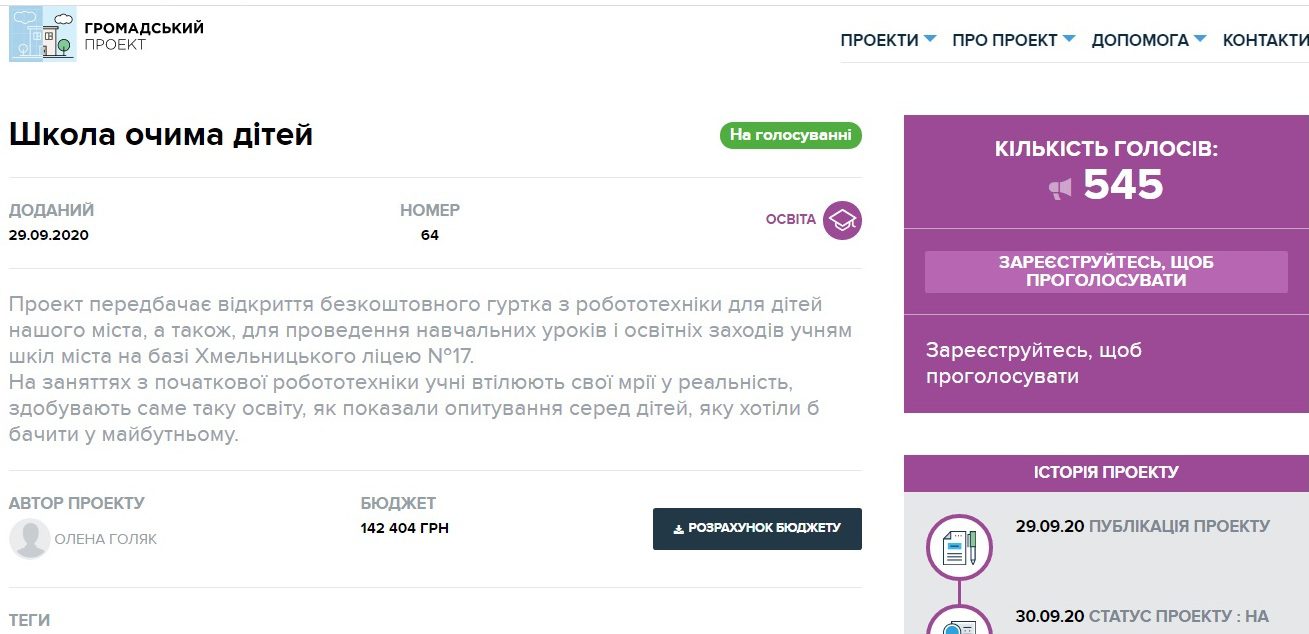
Task: Open the Проекти menu item
Action: [879, 40]
